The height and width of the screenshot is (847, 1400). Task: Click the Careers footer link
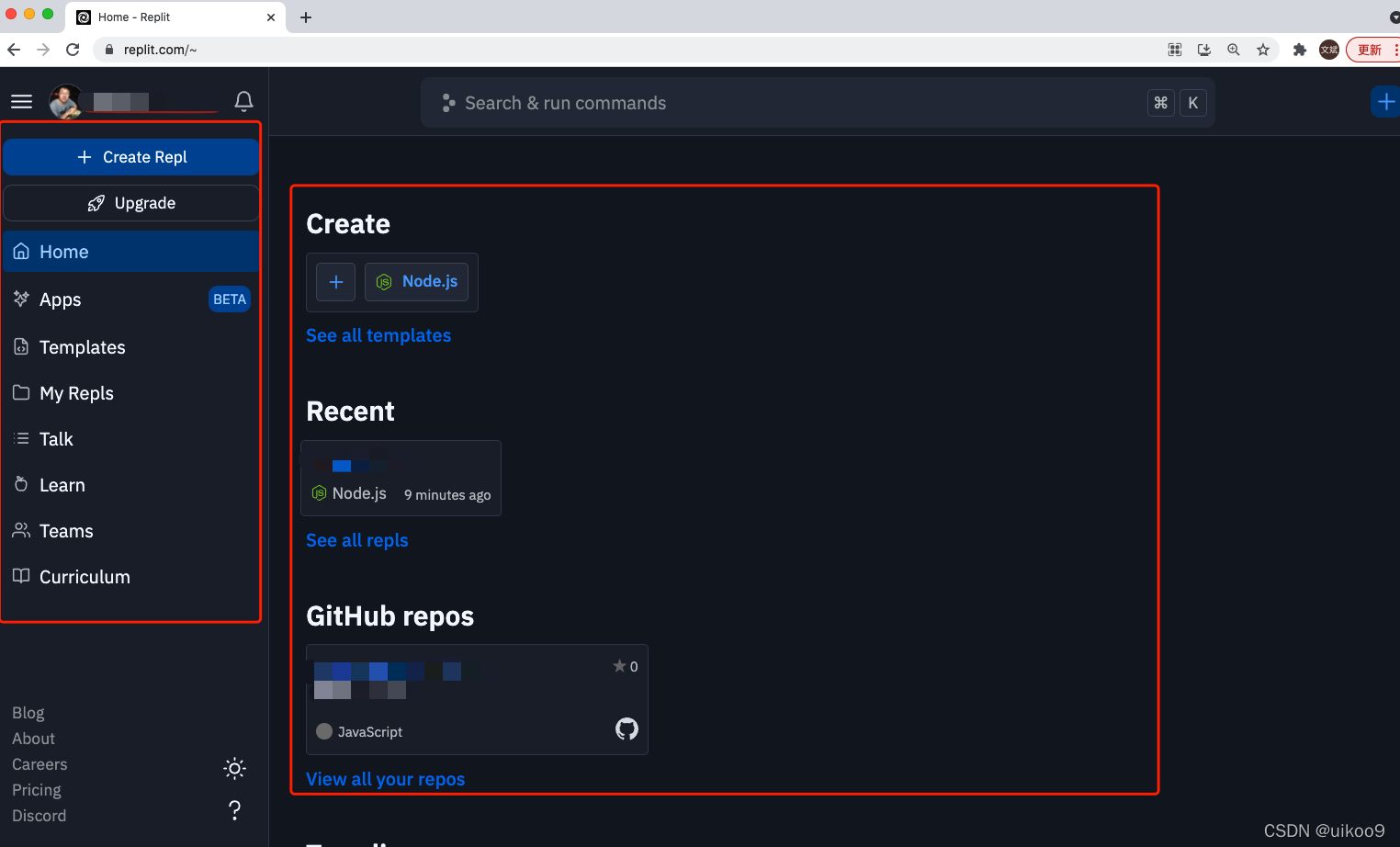[x=40, y=764]
